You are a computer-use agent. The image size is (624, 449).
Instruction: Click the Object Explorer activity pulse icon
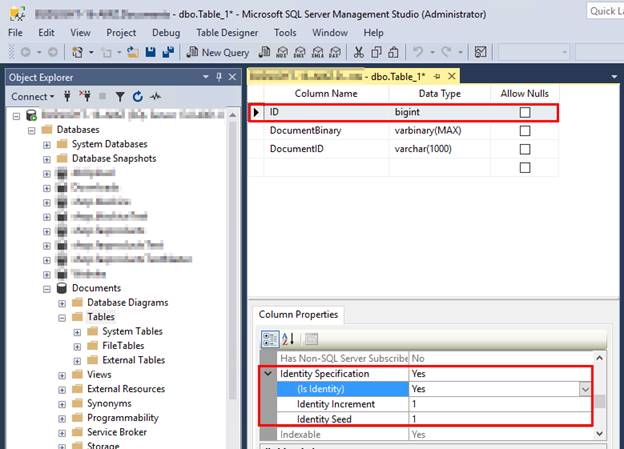coord(155,96)
